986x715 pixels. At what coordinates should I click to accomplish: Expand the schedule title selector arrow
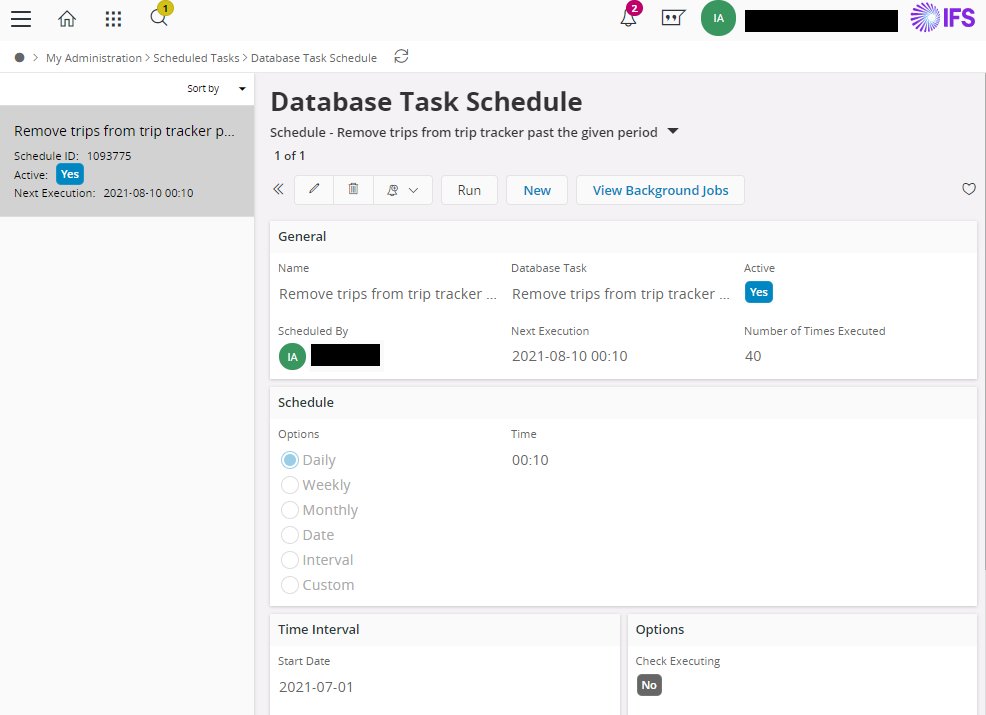click(673, 131)
